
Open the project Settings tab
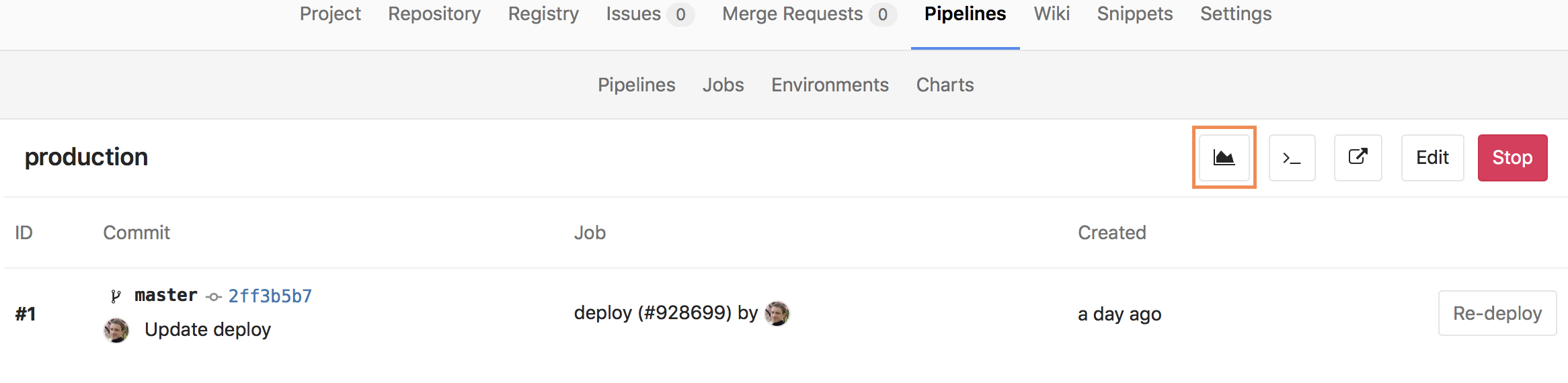pyautogui.click(x=1236, y=14)
